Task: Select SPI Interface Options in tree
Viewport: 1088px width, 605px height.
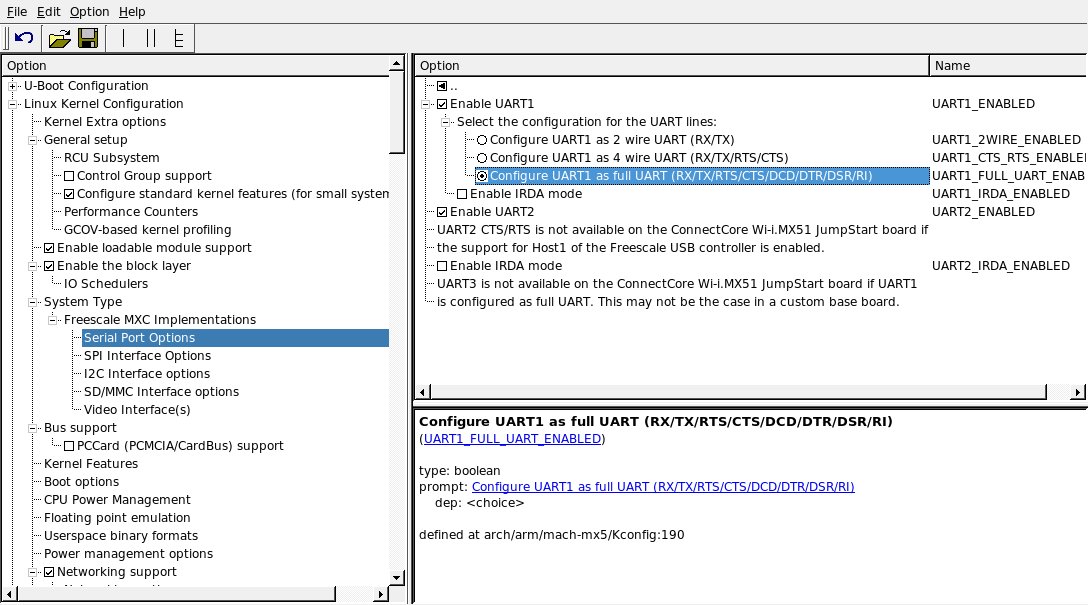Action: (147, 356)
